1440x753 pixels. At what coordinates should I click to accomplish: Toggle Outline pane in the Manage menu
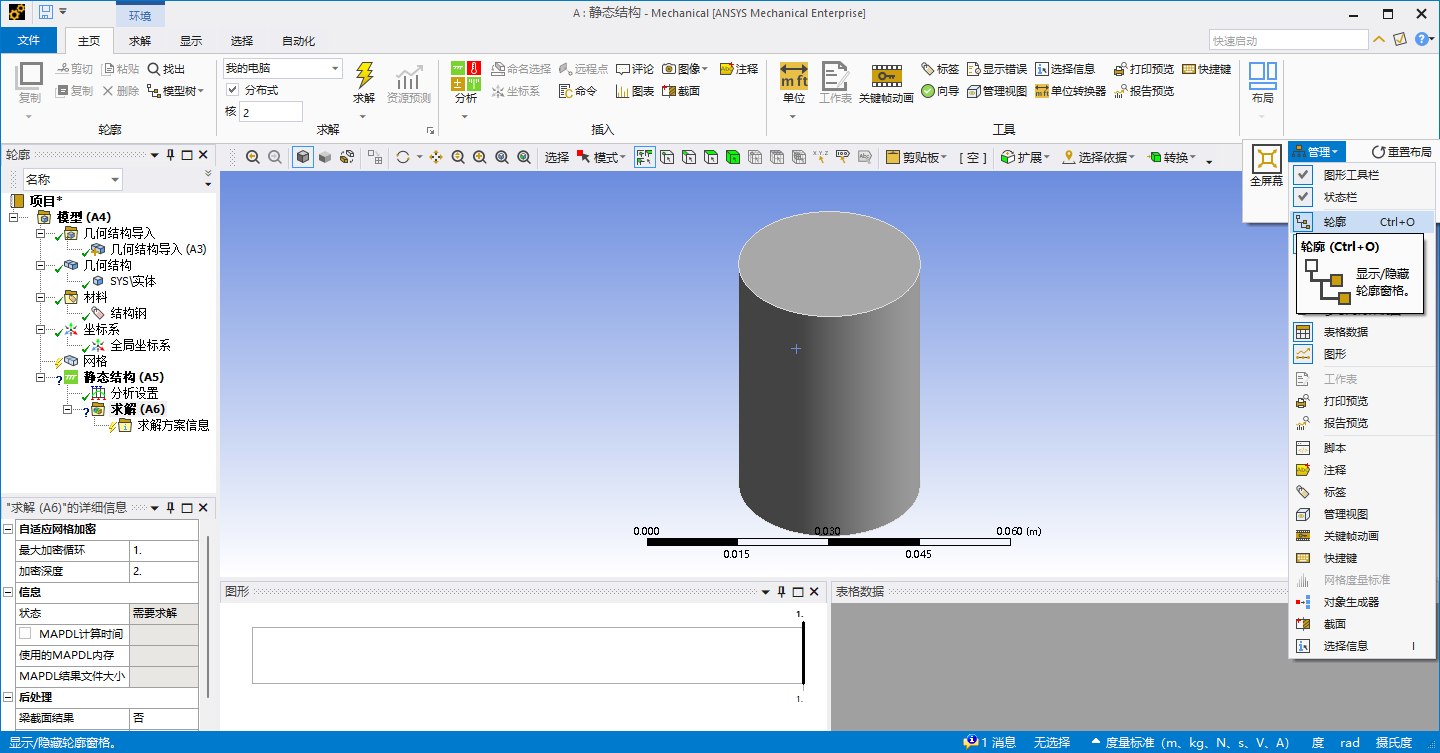[1362, 222]
